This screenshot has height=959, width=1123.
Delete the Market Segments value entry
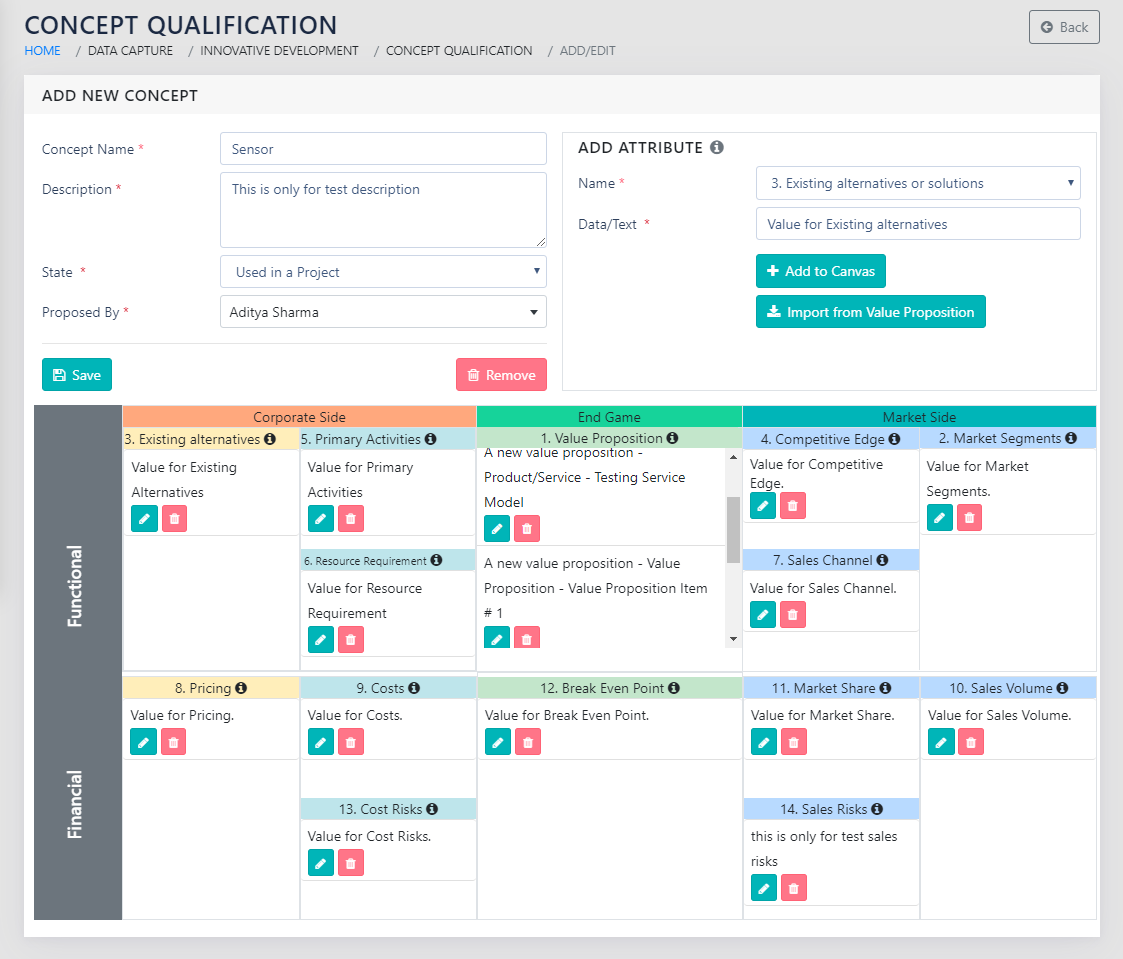(x=969, y=517)
